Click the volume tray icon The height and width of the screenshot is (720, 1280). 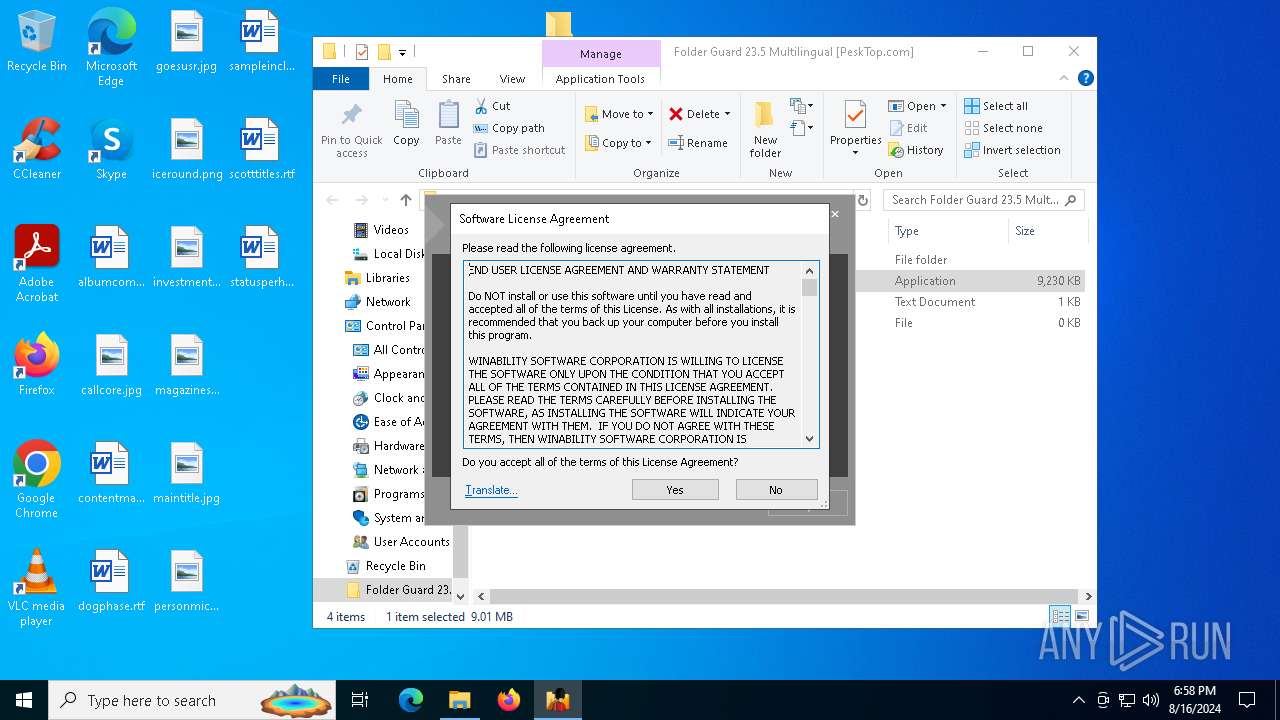pos(1151,700)
